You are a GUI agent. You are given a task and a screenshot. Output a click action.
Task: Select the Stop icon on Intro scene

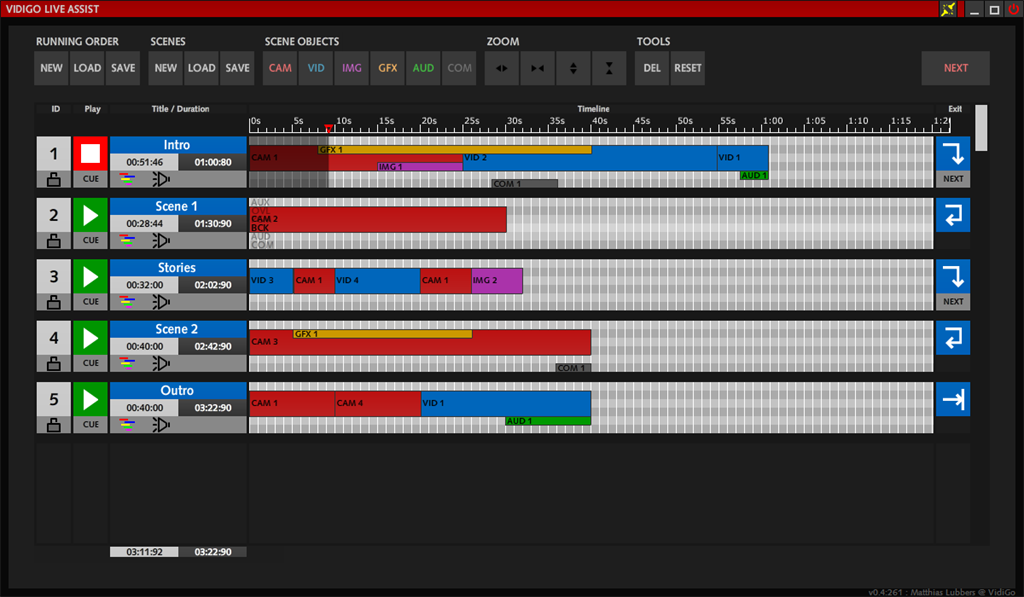tap(90, 153)
